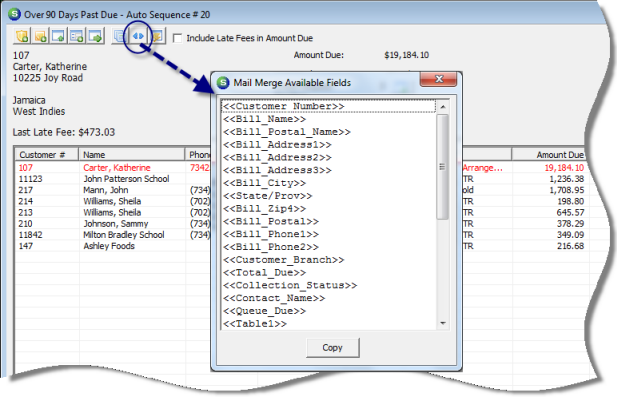Click the first toolbar icon with yellow shield
617x397 pixels.
pyautogui.click(x=22, y=36)
